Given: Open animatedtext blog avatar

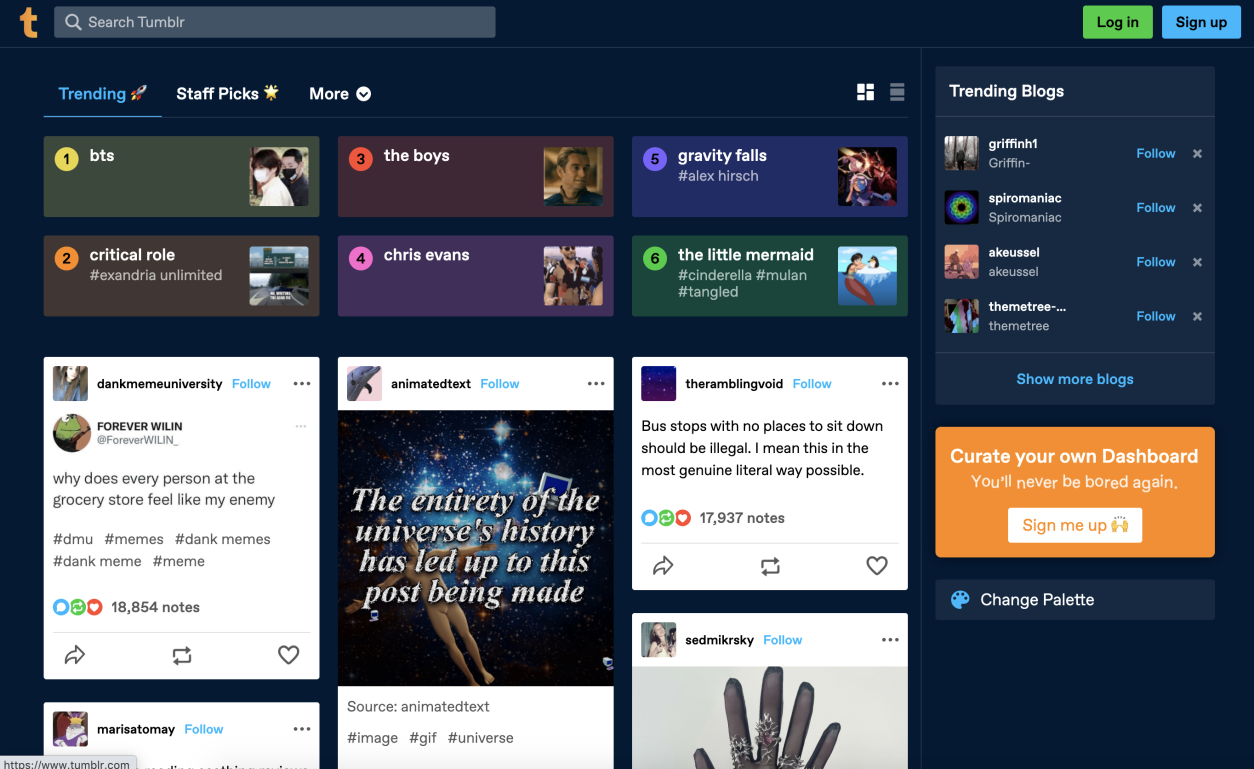Looking at the screenshot, I should tap(364, 384).
